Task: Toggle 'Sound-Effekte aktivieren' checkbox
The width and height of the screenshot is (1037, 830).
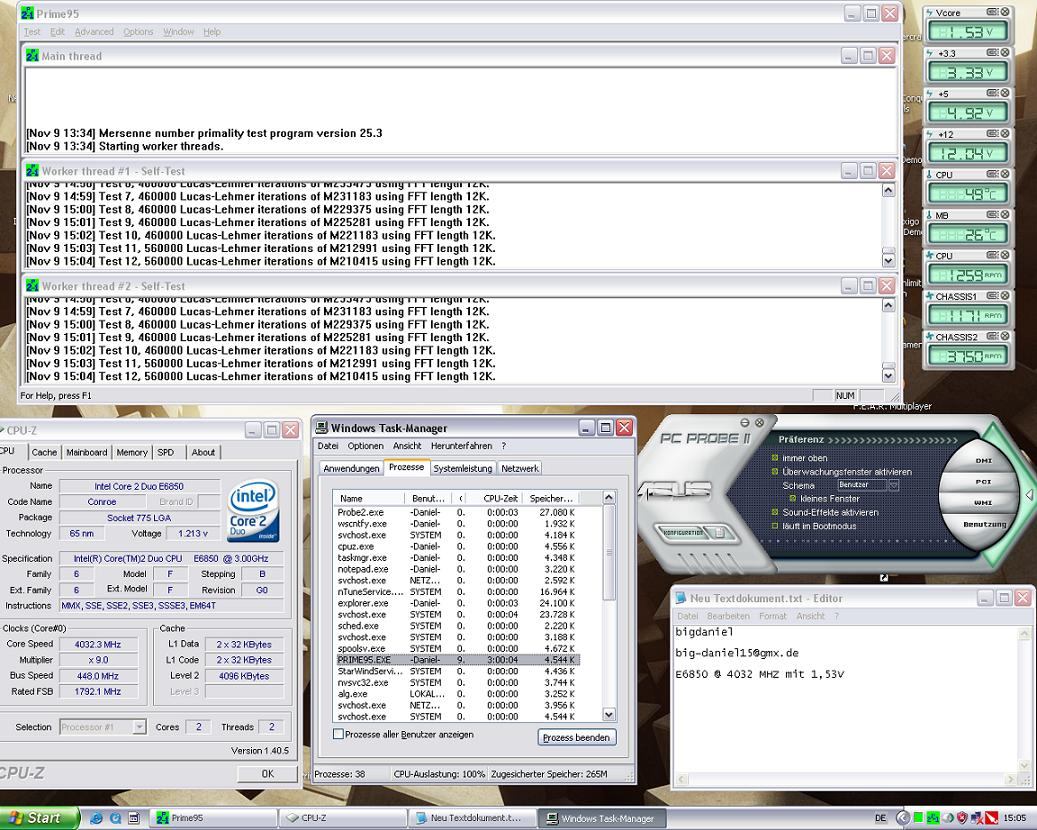Action: [x=775, y=512]
